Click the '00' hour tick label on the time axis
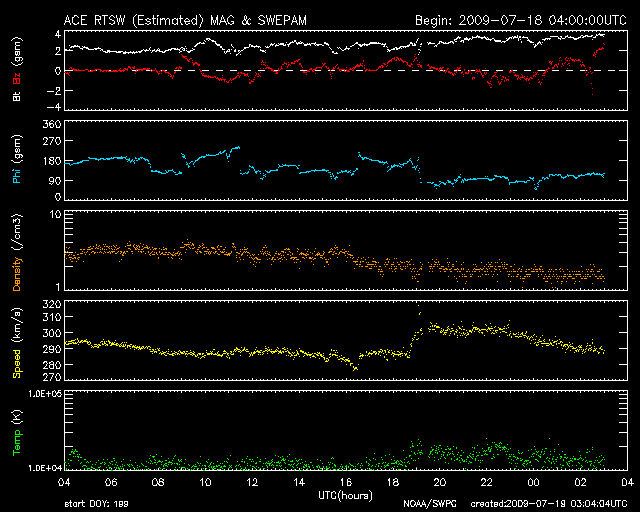This screenshot has width=640, height=512. [533, 483]
